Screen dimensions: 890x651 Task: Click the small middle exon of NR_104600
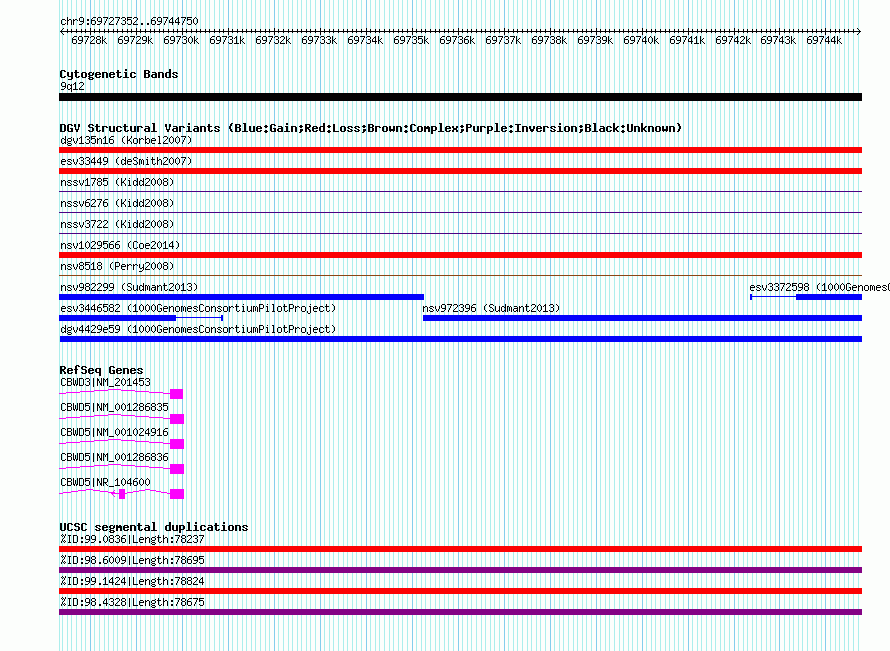122,494
